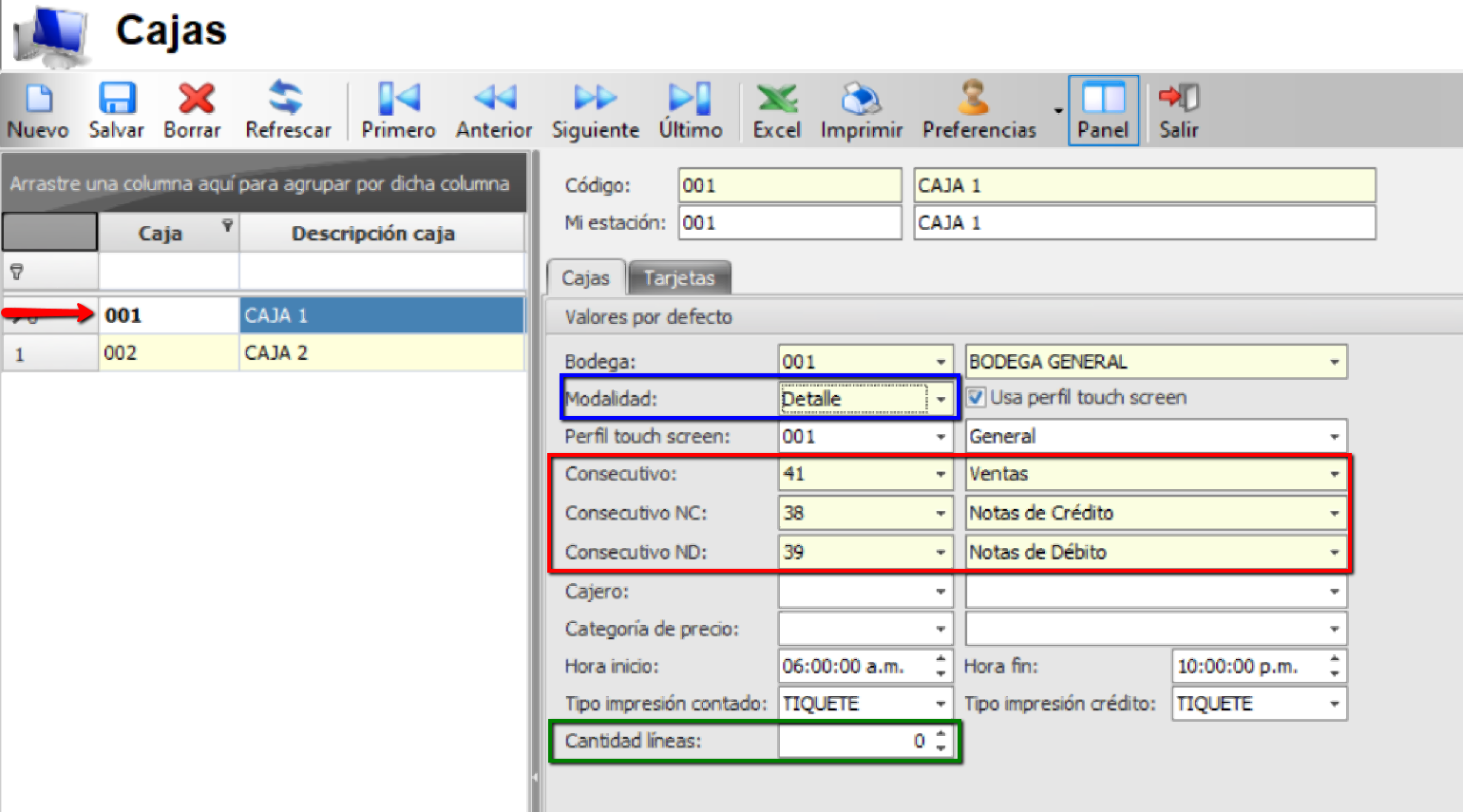Export the data to Excel
The image size is (1463, 812).
click(x=776, y=107)
